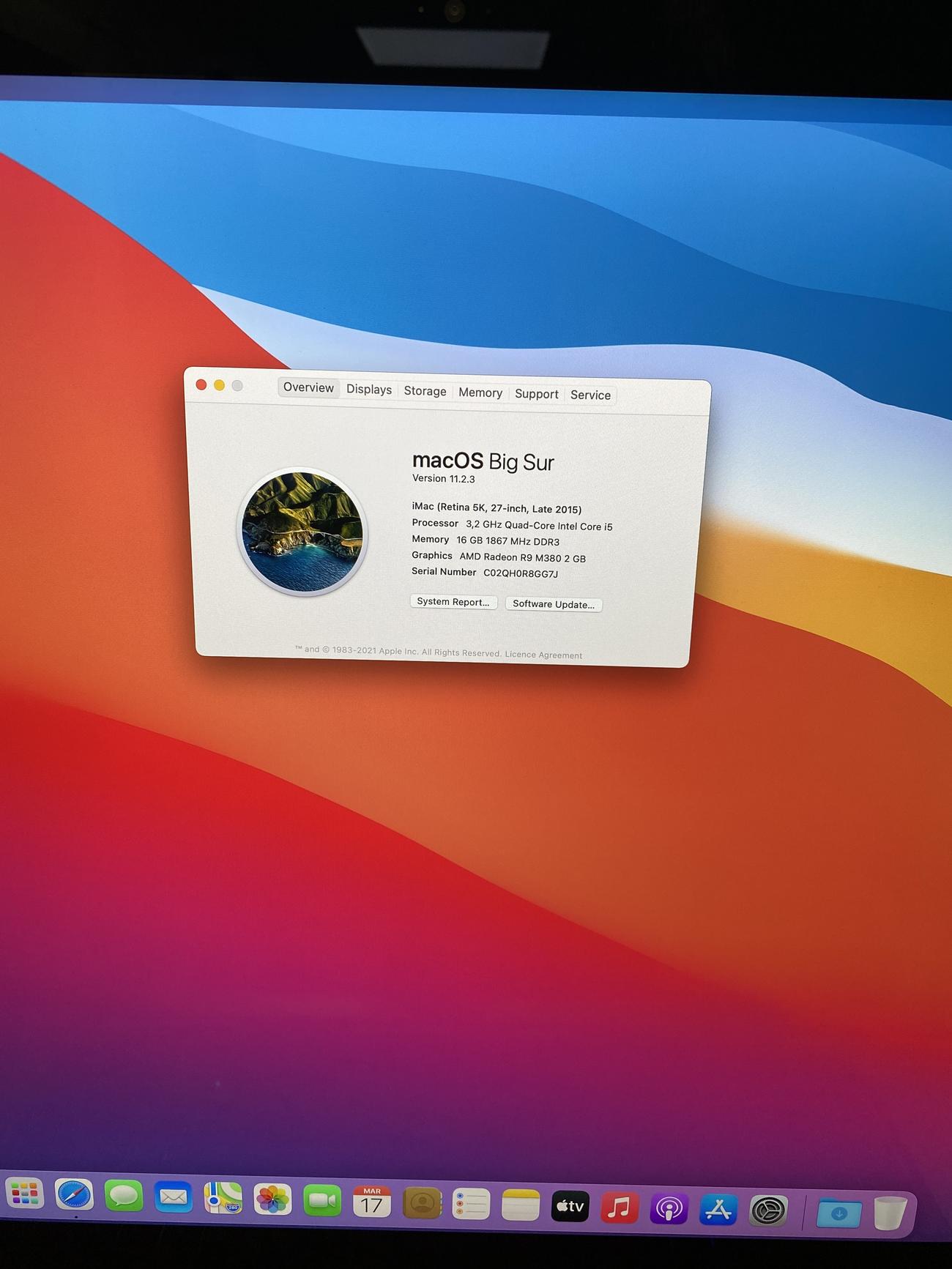Viewport: 952px width, 1269px height.
Task: Click serial number C02QH0R8GG7J
Action: click(521, 573)
